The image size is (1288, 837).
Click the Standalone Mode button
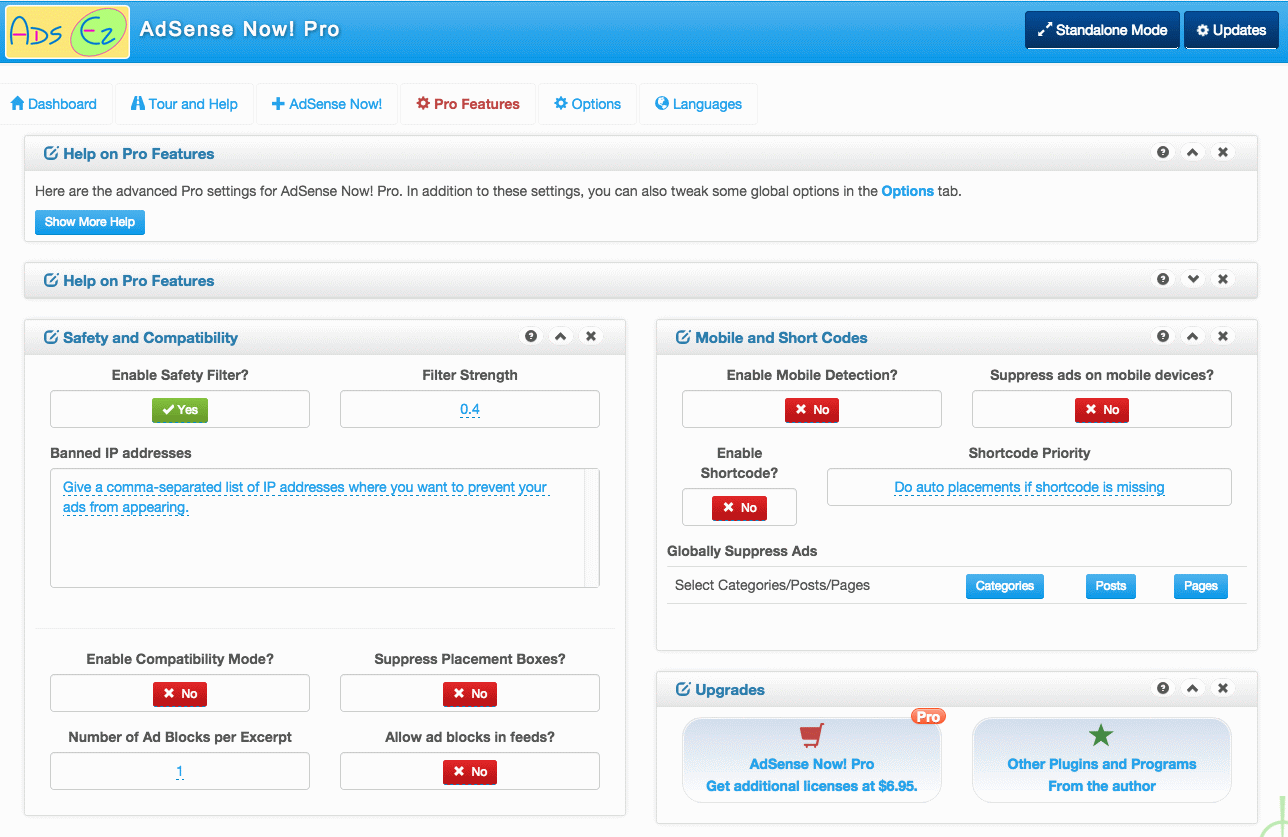[x=1102, y=30]
